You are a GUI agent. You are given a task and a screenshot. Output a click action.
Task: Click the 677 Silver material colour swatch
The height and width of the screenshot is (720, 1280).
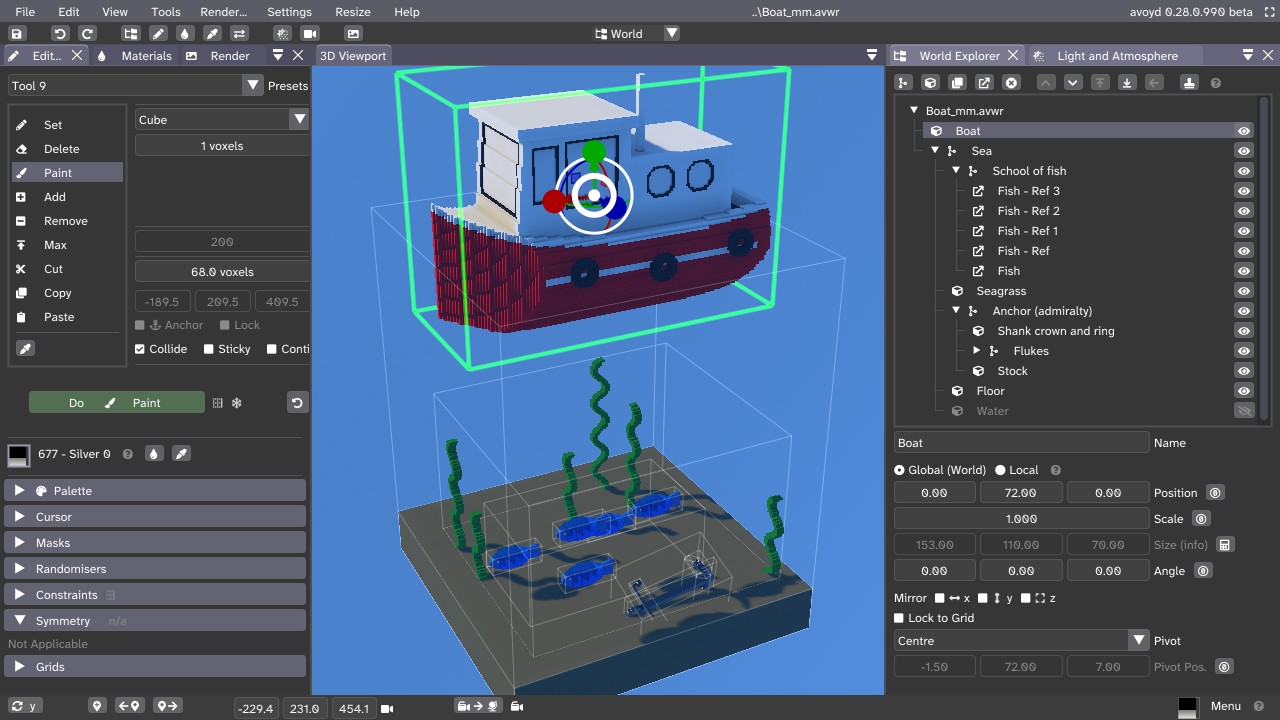click(x=18, y=454)
